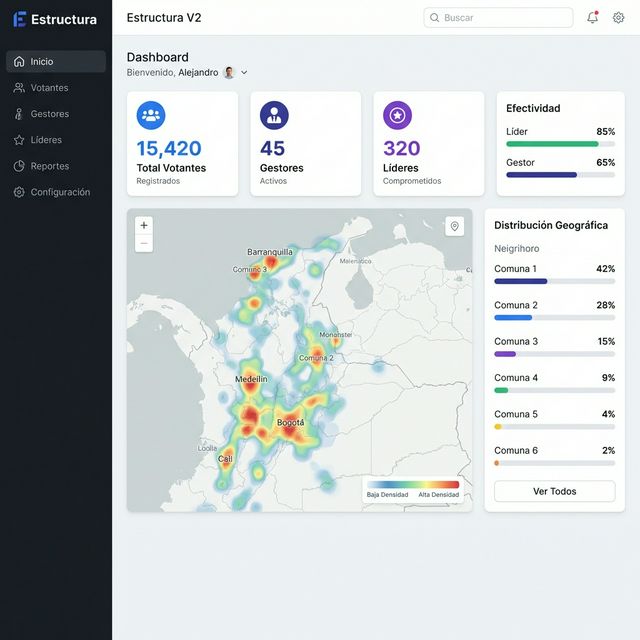Click the Baja Densidad legend label
The image size is (640, 640).
click(x=387, y=495)
